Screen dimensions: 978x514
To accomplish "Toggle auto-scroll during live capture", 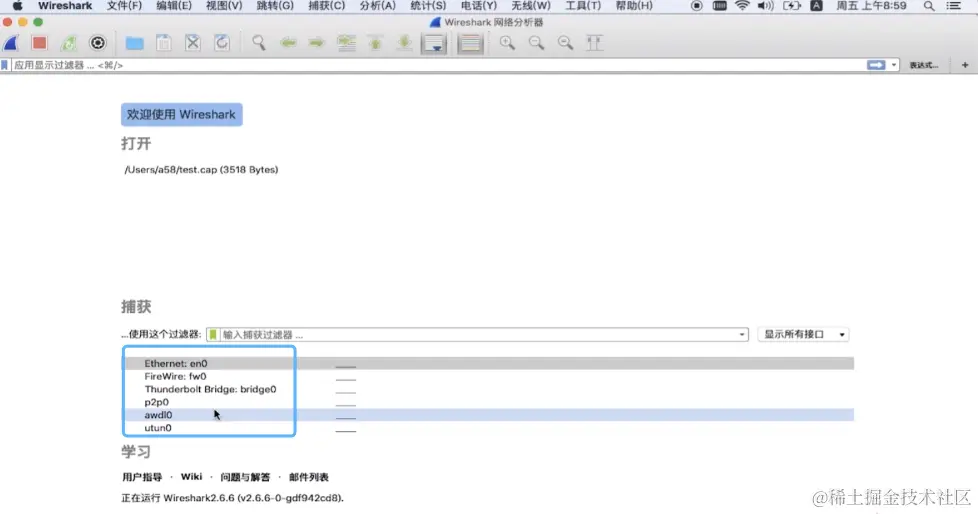I will pyautogui.click(x=433, y=44).
